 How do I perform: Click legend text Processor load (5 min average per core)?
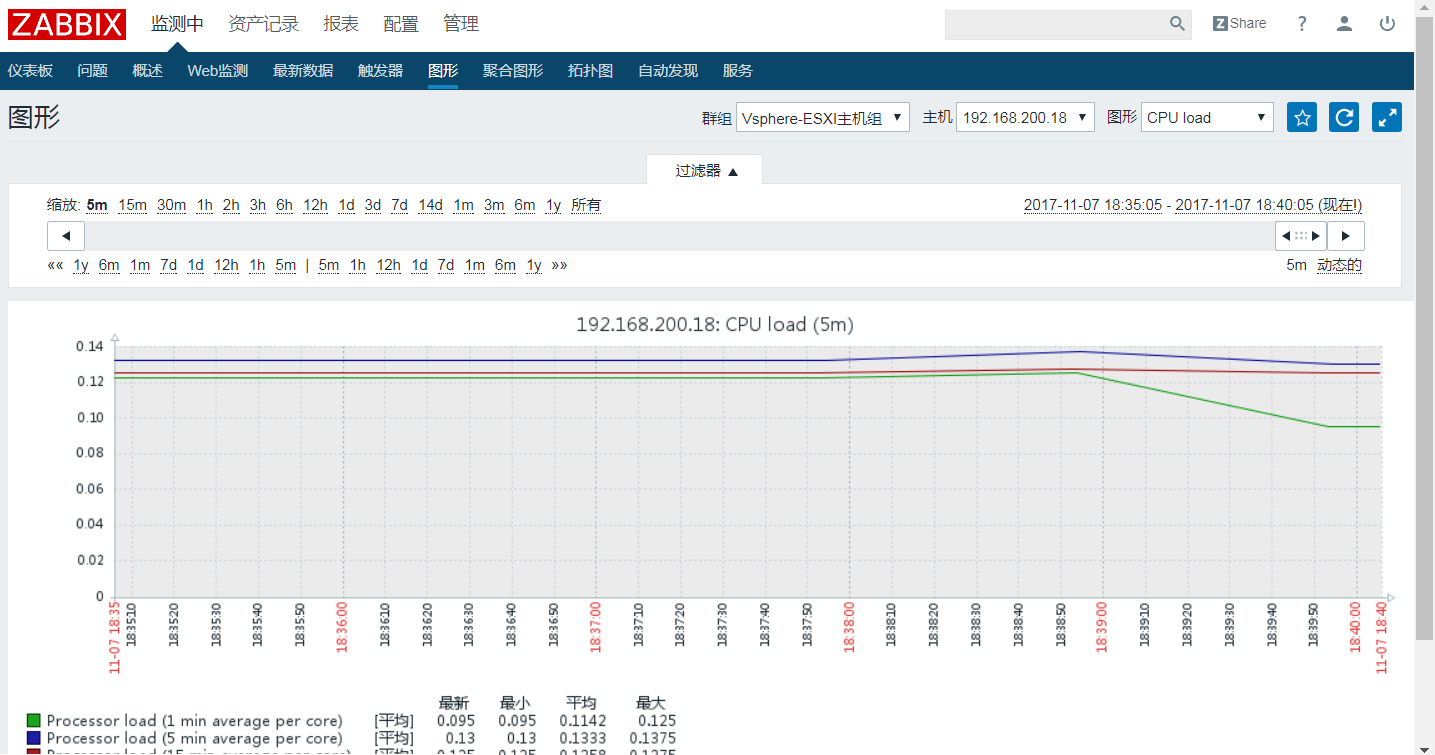[195, 738]
